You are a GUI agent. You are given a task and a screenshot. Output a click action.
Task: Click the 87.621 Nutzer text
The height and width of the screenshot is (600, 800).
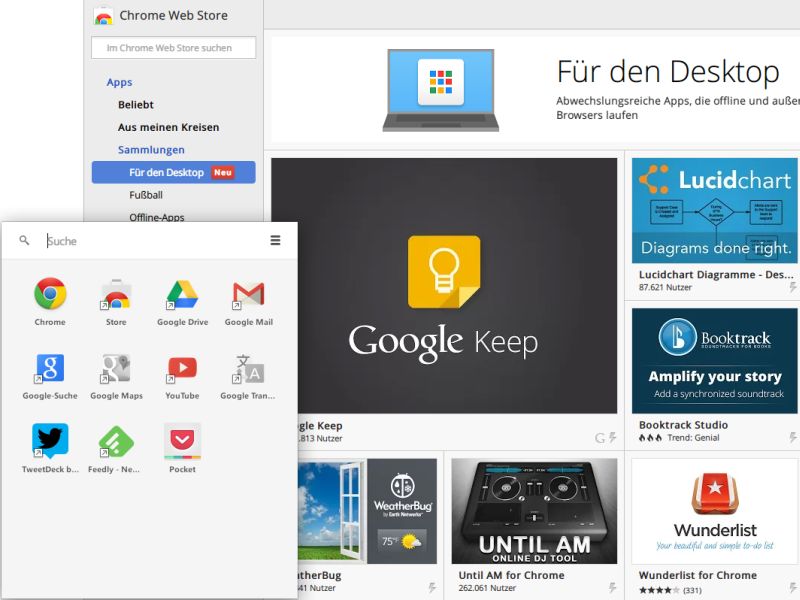click(665, 287)
